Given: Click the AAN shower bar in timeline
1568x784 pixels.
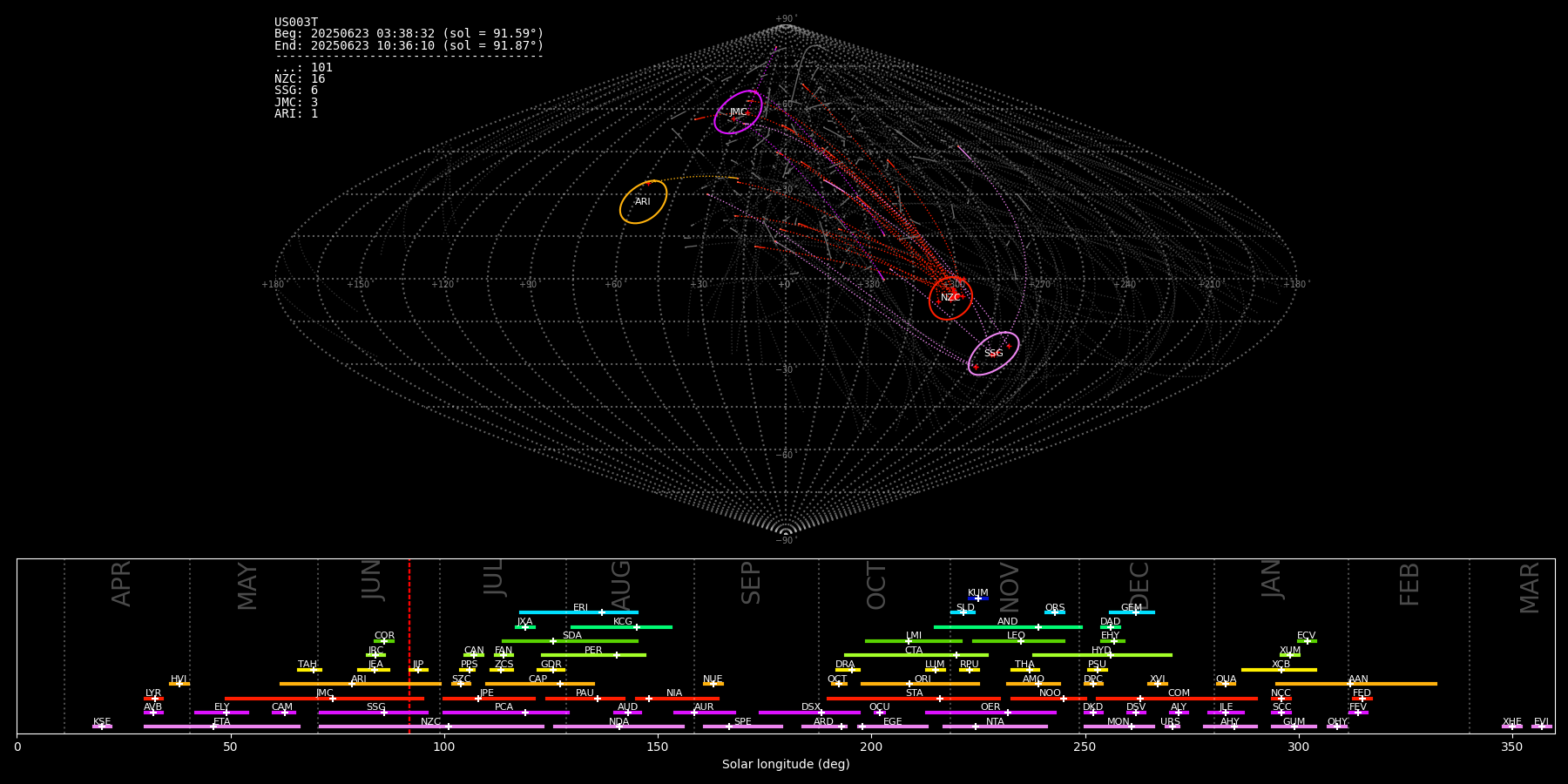Looking at the screenshot, I should (1356, 684).
